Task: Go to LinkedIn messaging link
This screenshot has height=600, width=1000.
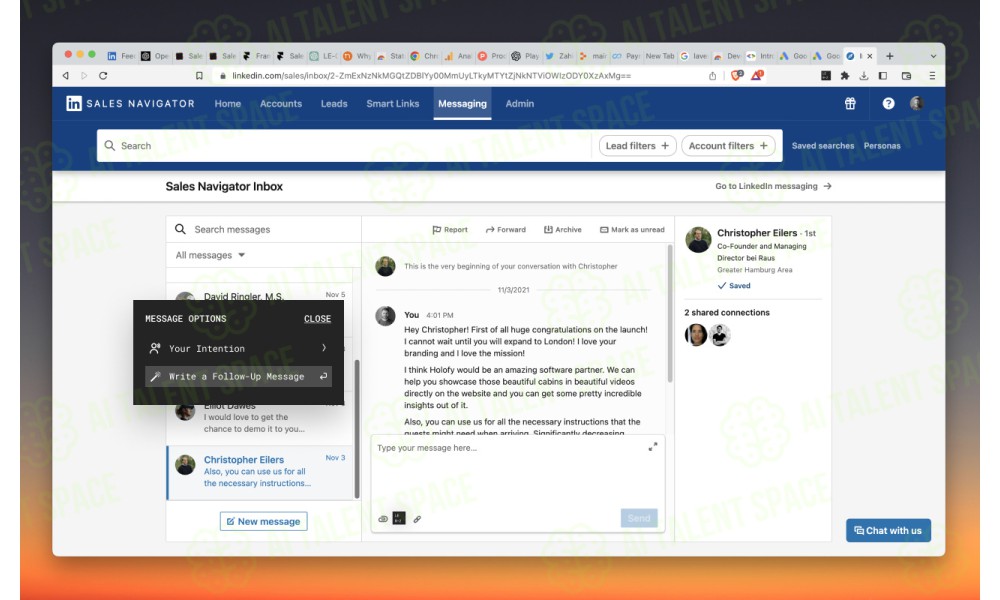Action: pos(773,186)
